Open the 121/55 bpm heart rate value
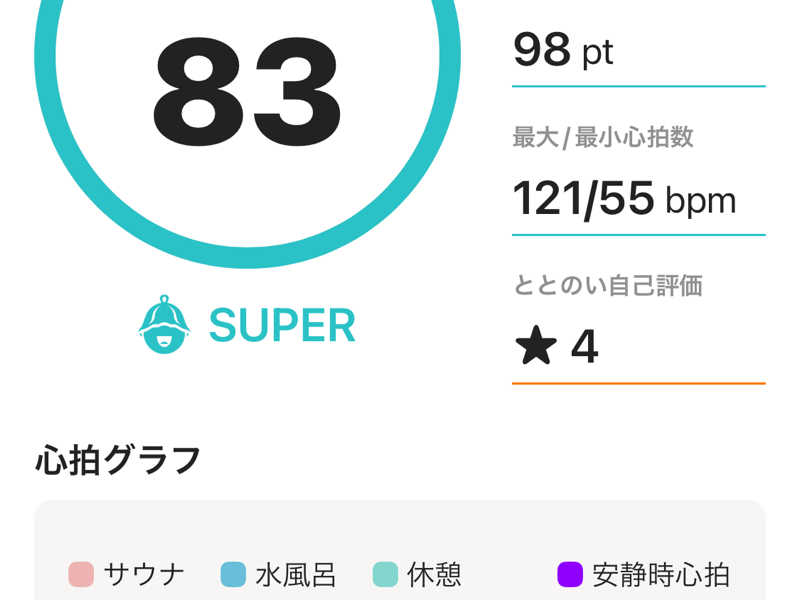Image resolution: width=800 pixels, height=600 pixels. 624,199
